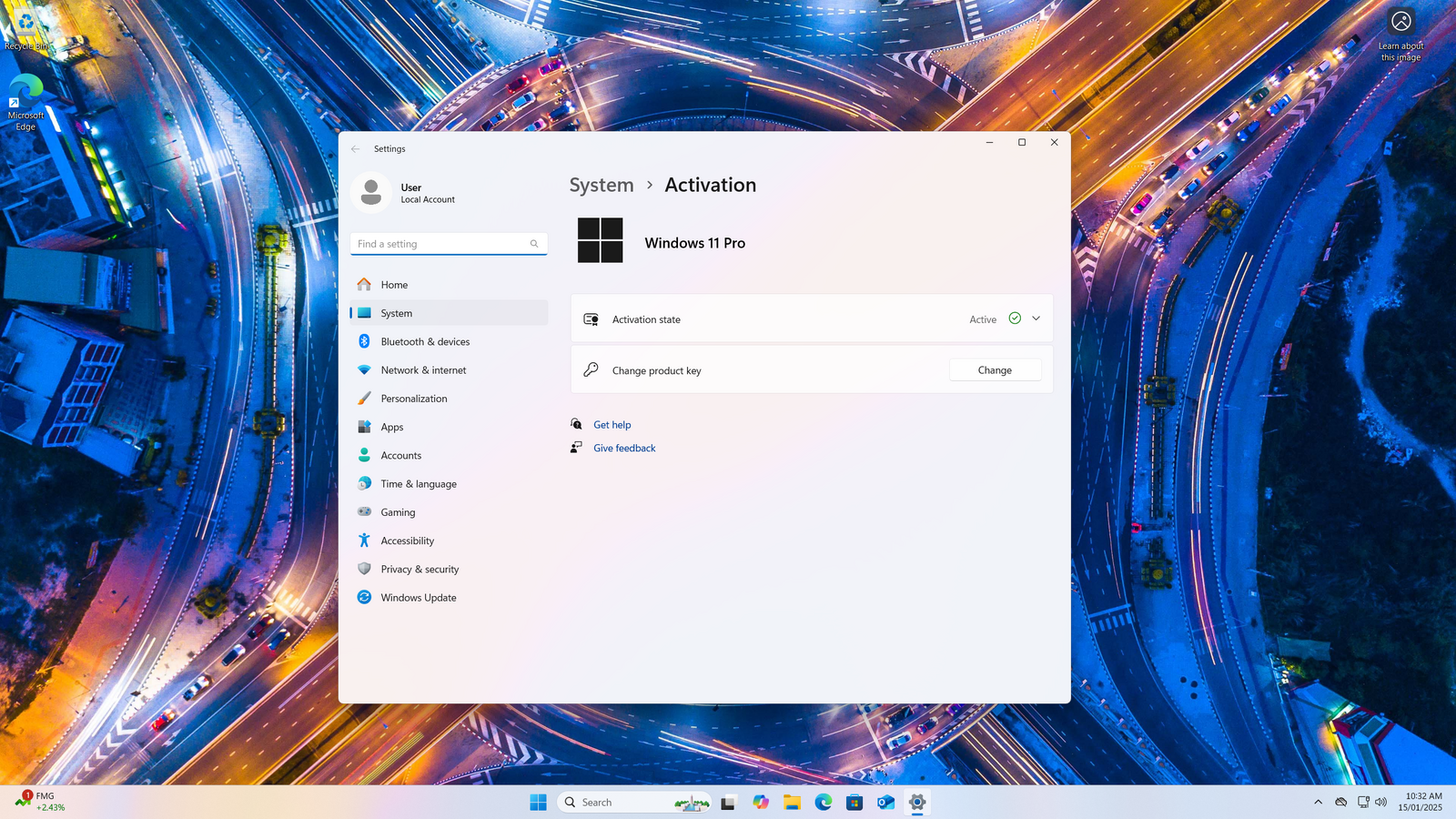Image resolution: width=1456 pixels, height=819 pixels.
Task: Open Accounts settings page
Action: [x=449, y=455]
